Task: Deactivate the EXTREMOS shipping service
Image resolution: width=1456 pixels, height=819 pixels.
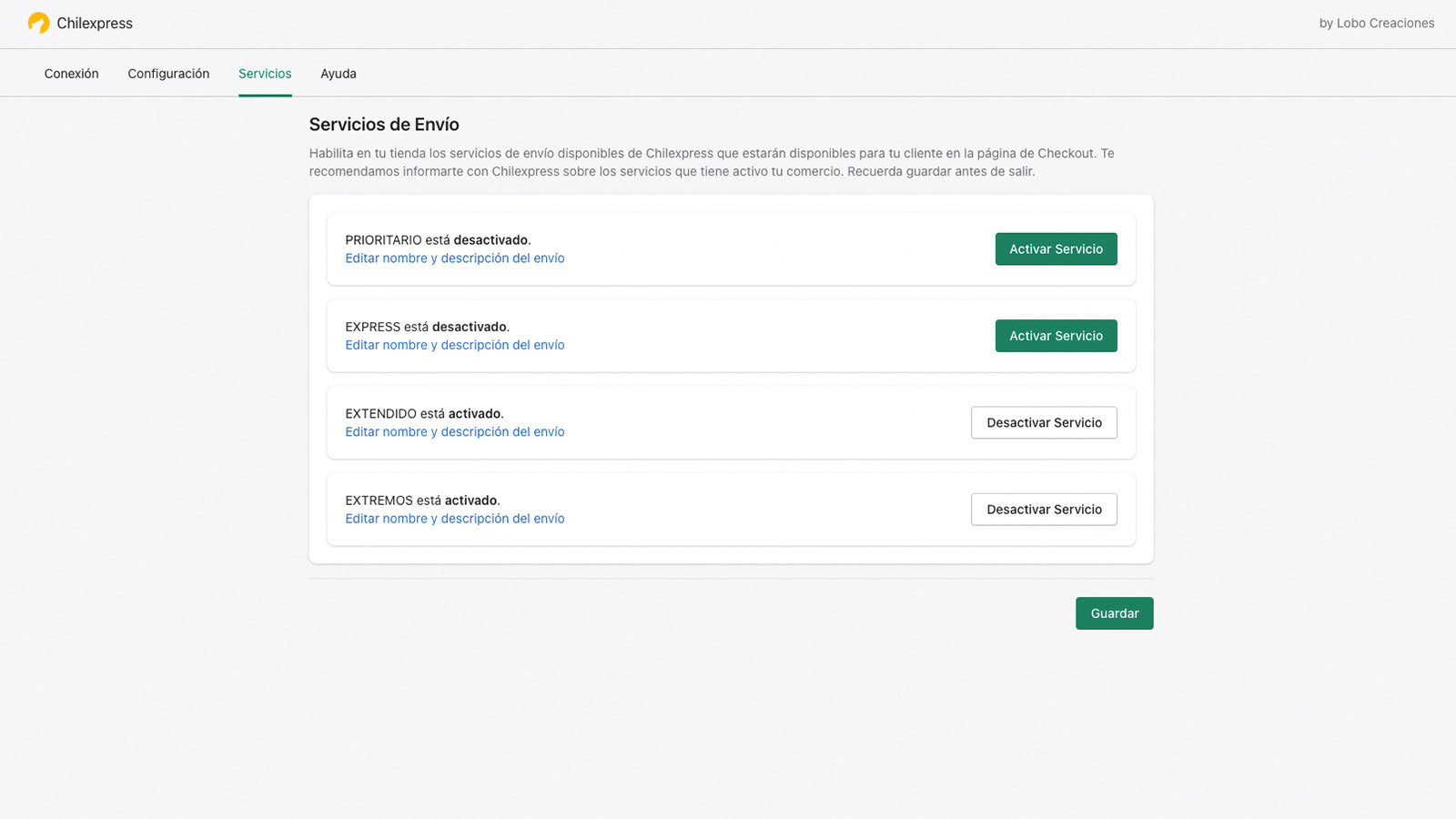Action: 1044,509
